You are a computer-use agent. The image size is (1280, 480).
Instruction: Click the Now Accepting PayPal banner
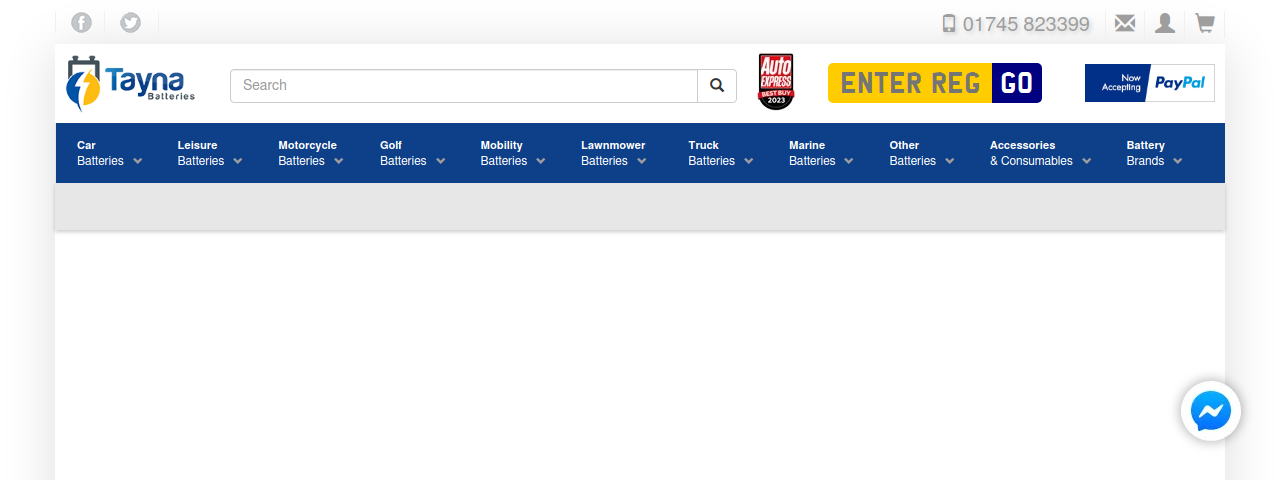[x=1150, y=83]
